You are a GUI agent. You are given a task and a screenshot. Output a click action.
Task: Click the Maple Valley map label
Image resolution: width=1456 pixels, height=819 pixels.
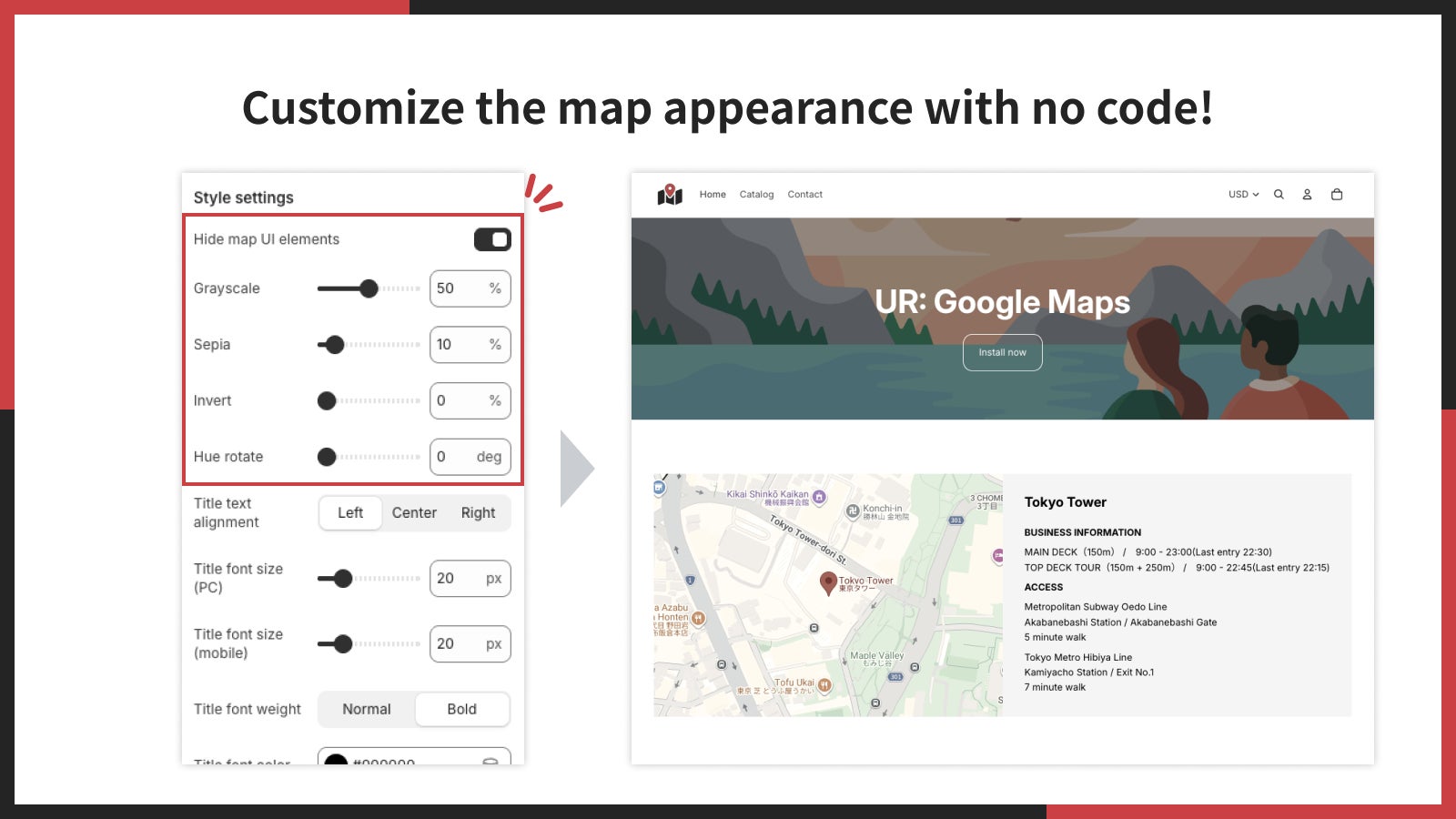(877, 656)
